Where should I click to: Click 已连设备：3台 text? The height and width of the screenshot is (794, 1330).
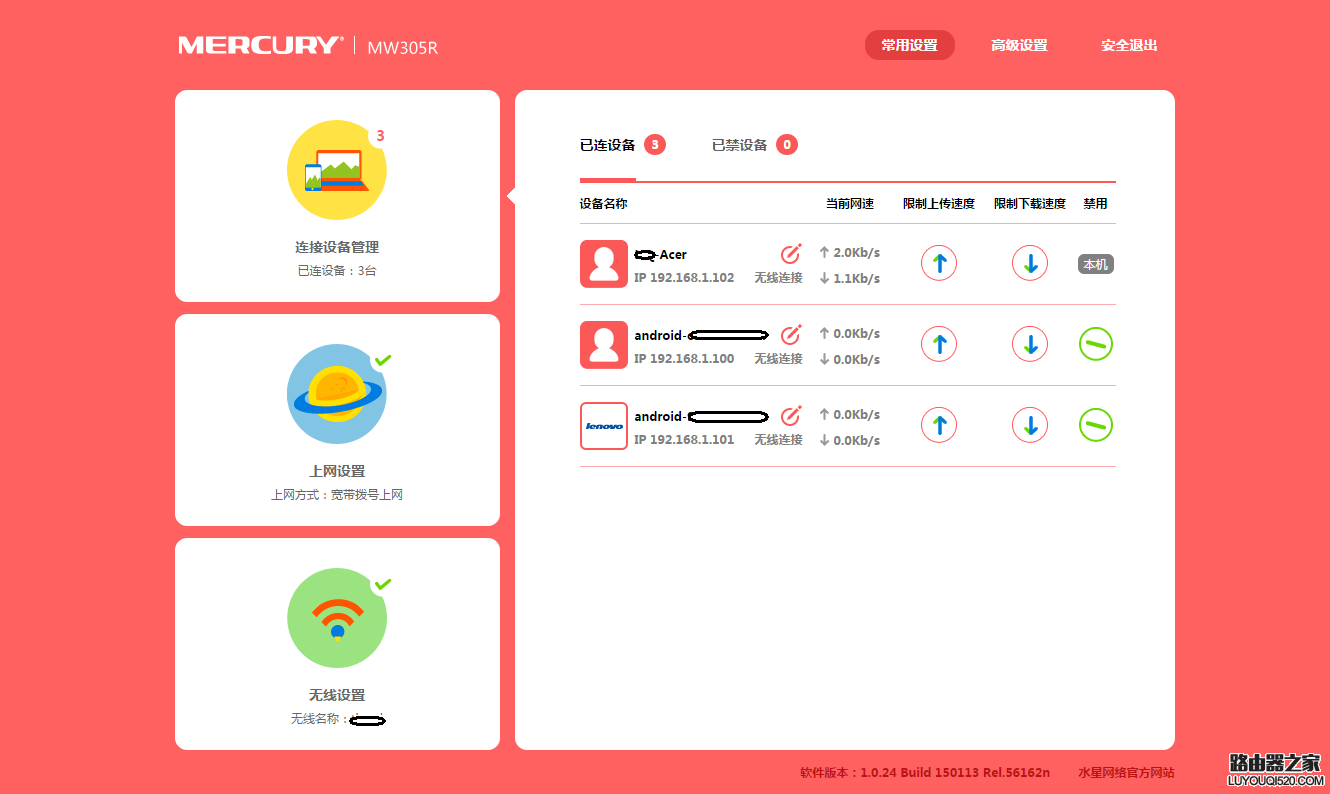(337, 271)
